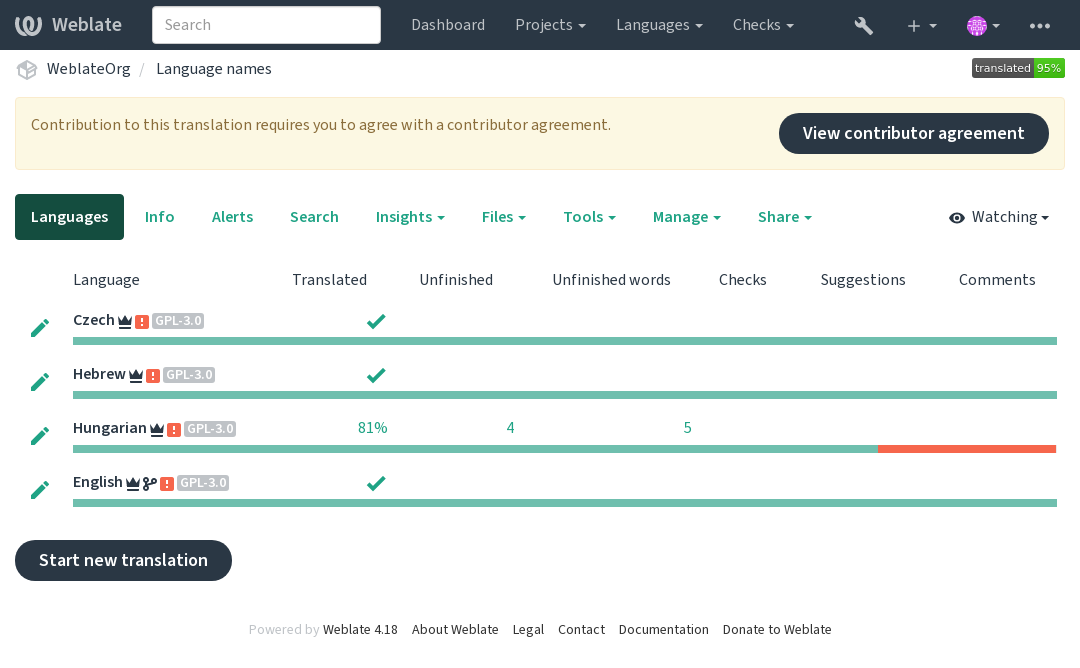Open the Language names breadcrumb link
This screenshot has height=668, width=1080.
point(214,69)
